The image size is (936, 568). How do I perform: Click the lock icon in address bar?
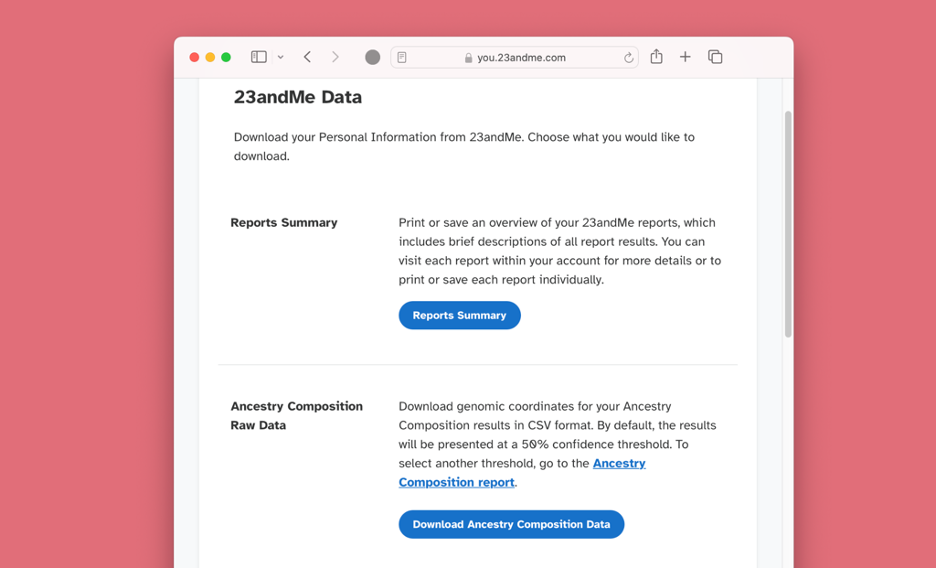(468, 58)
